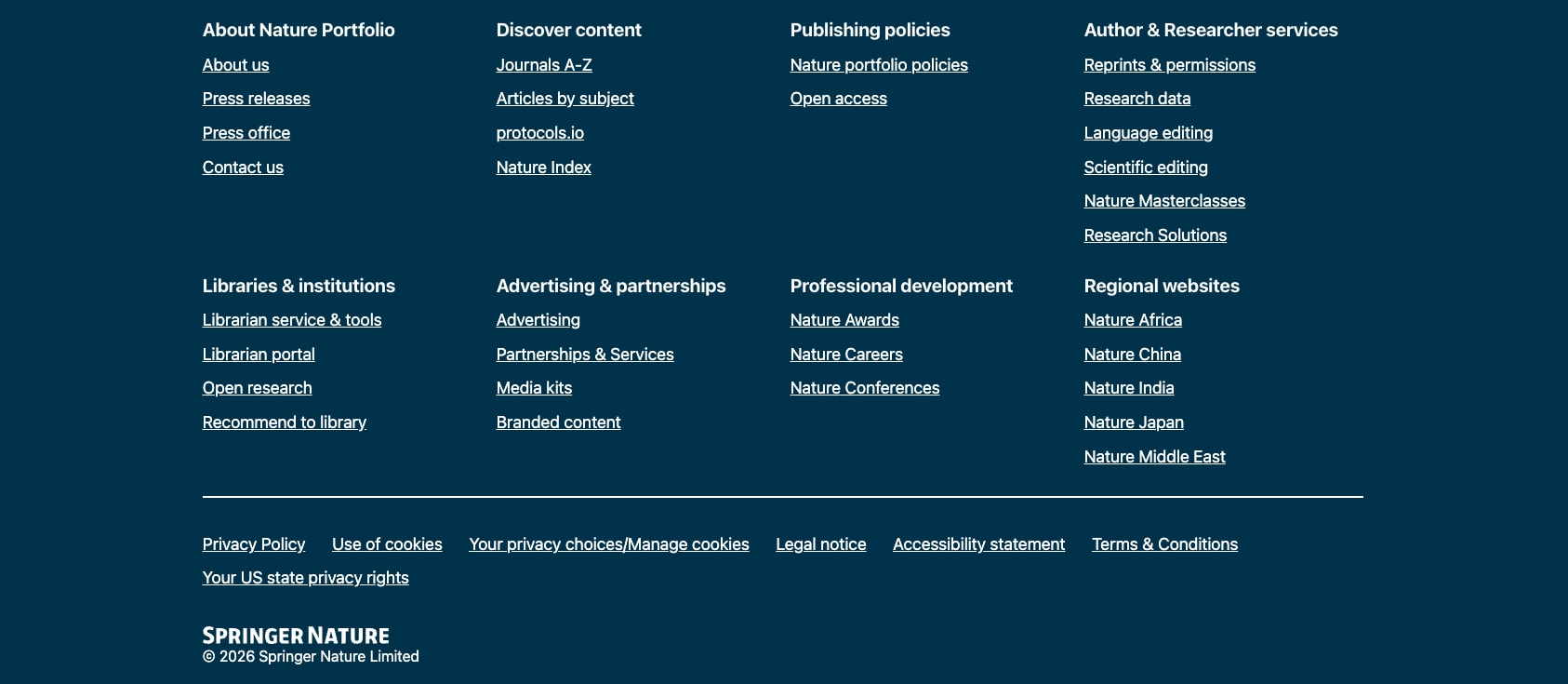
Task: Visit Nature Masterclasses
Action: coord(1164,201)
